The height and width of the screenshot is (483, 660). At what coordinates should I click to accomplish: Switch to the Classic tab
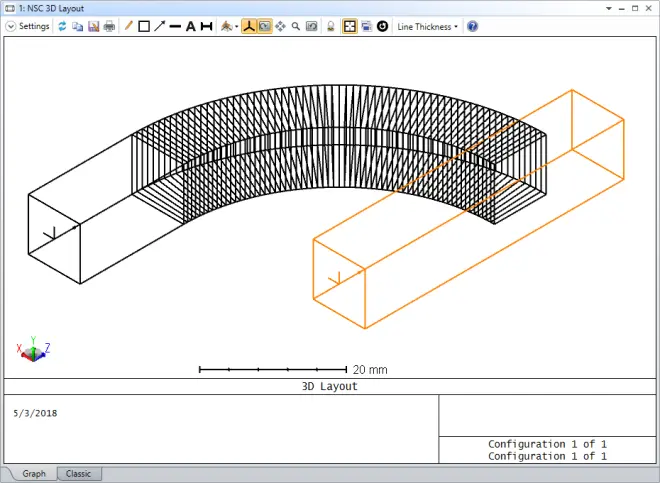coord(78,474)
